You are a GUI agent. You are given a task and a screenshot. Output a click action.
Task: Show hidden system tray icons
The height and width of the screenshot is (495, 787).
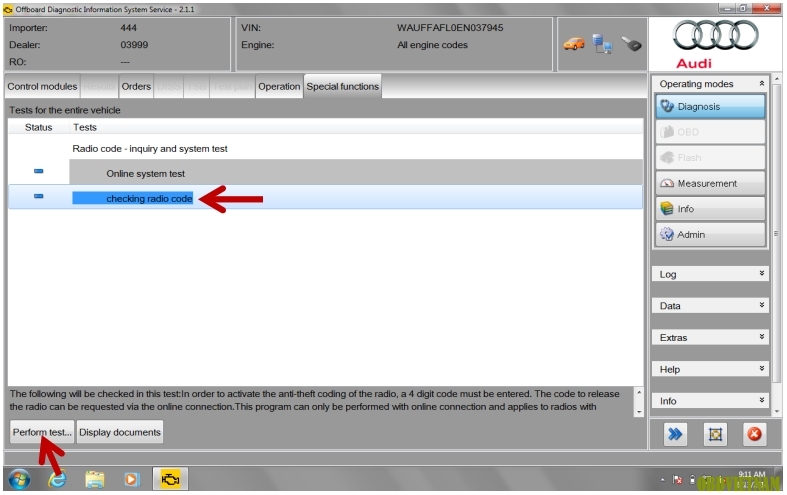tap(663, 480)
